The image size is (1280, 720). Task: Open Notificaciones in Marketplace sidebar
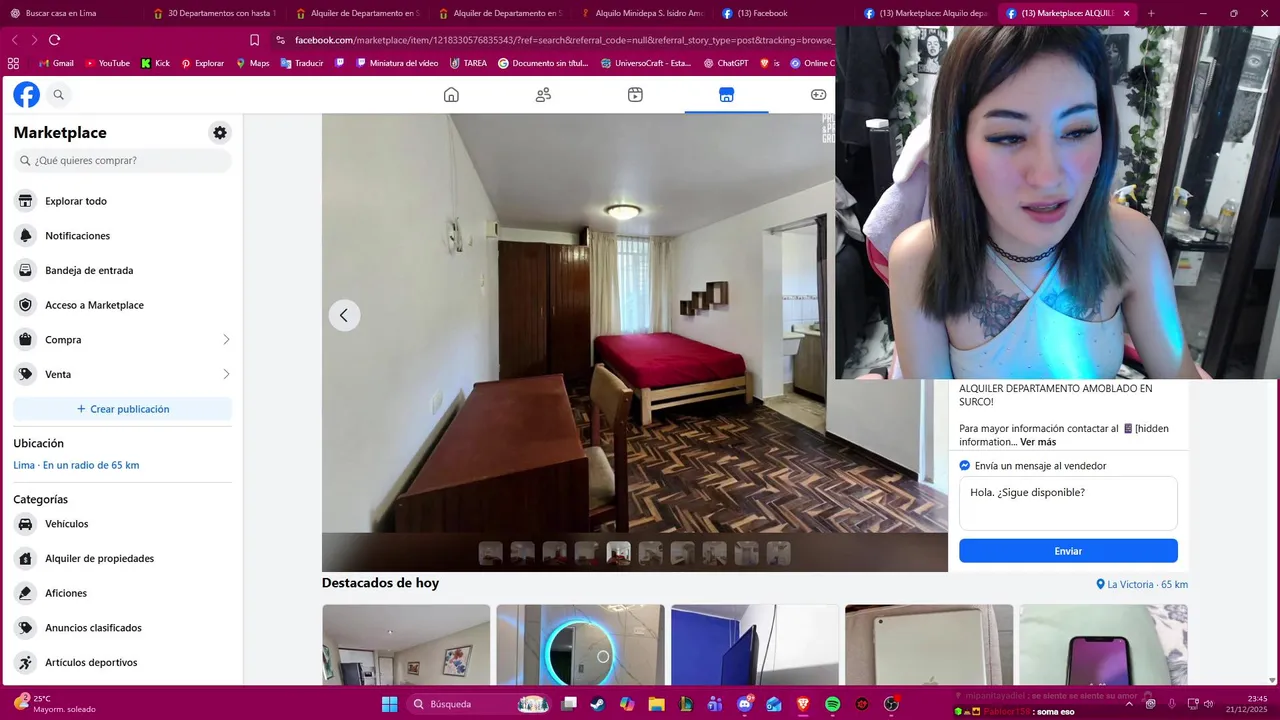point(122,236)
